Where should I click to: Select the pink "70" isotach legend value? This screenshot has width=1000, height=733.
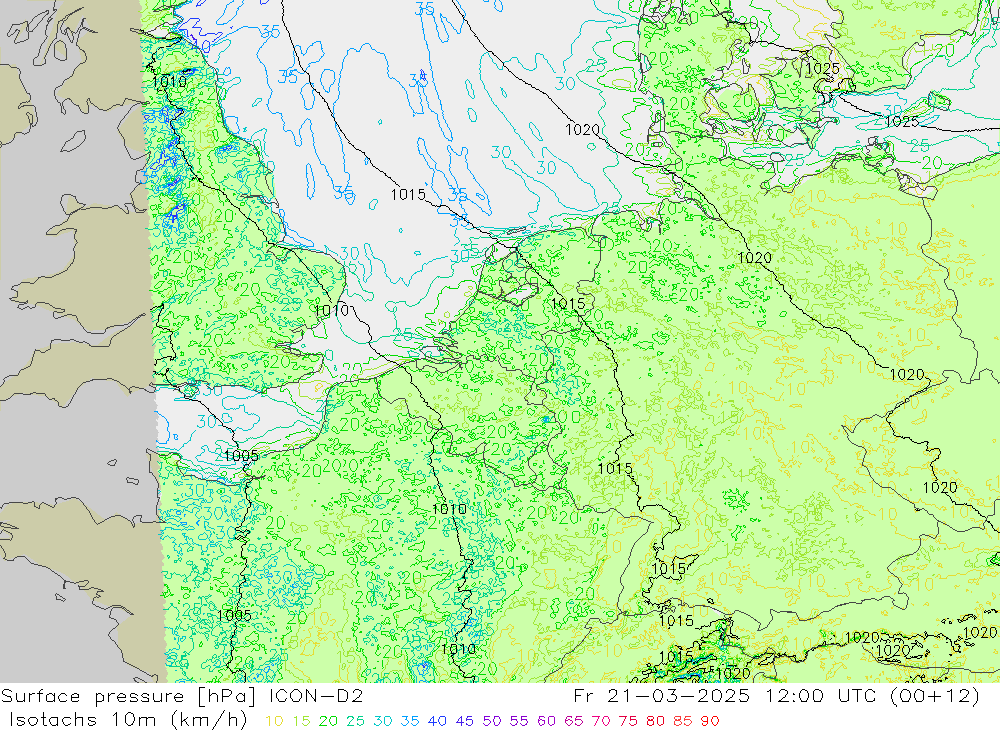tap(601, 721)
